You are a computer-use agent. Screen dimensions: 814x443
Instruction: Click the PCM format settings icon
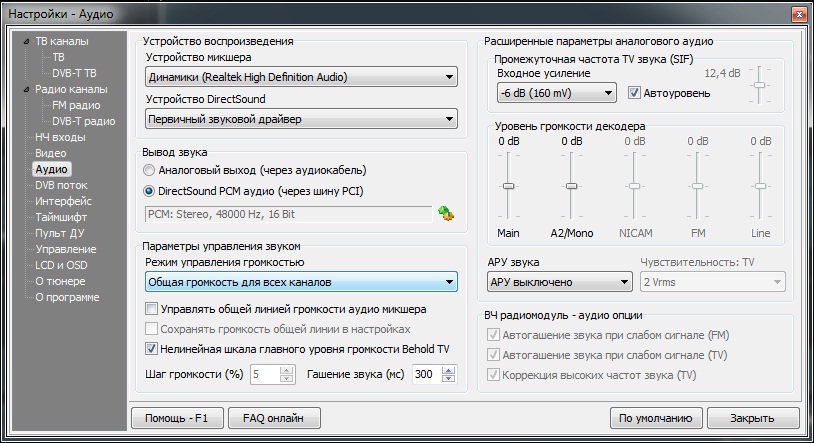click(445, 213)
